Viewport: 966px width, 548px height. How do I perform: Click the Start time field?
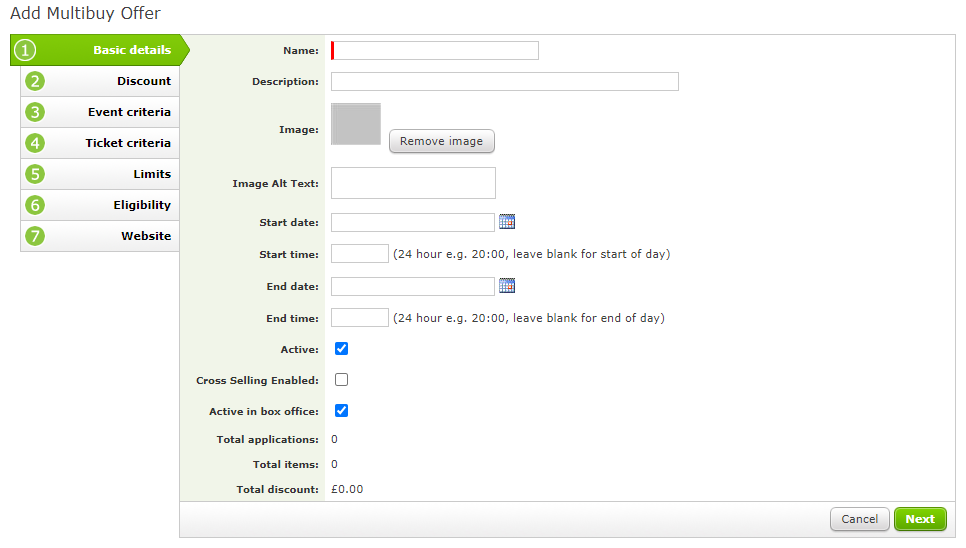click(x=360, y=254)
